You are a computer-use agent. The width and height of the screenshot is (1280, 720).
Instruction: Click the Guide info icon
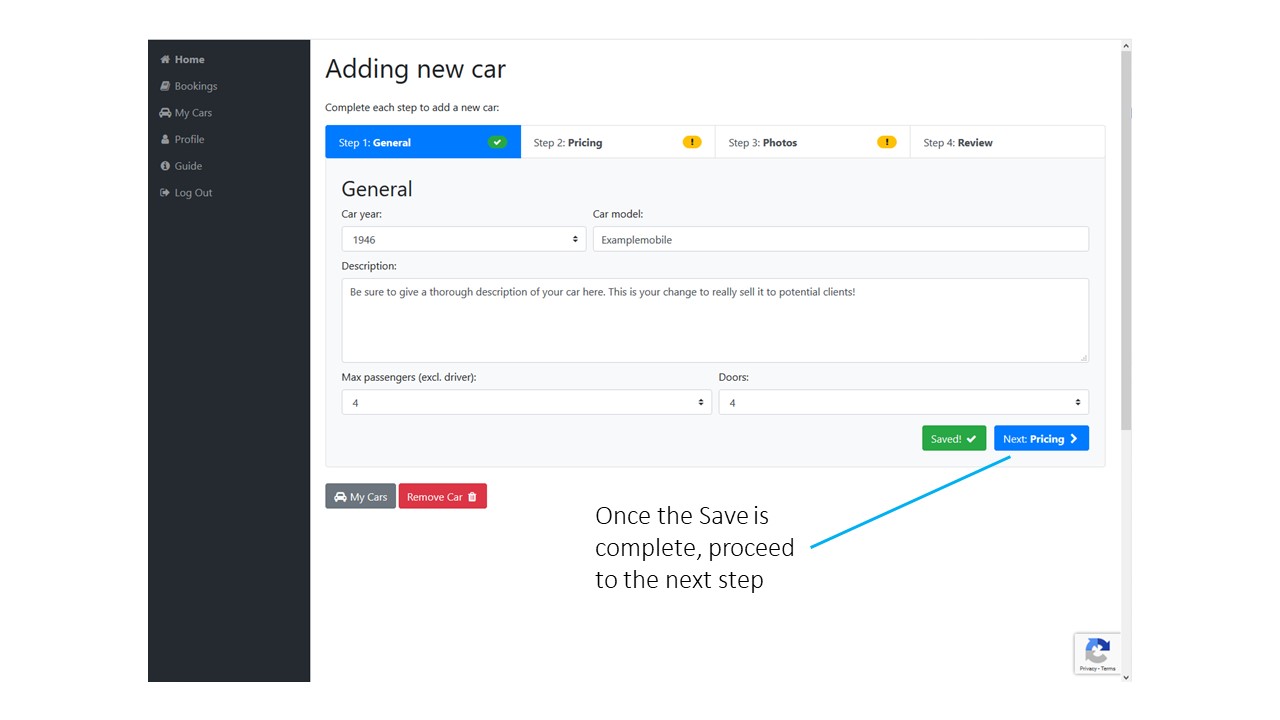165,166
